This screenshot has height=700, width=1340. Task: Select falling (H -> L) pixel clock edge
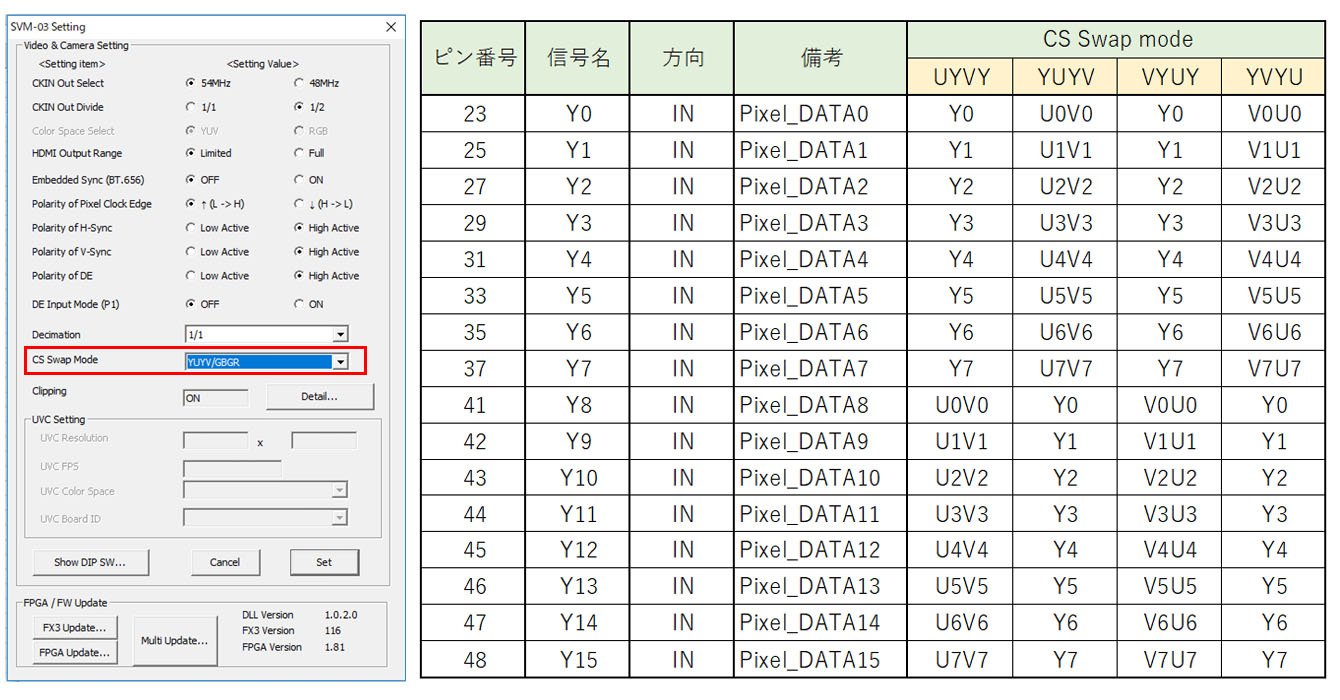[299, 204]
